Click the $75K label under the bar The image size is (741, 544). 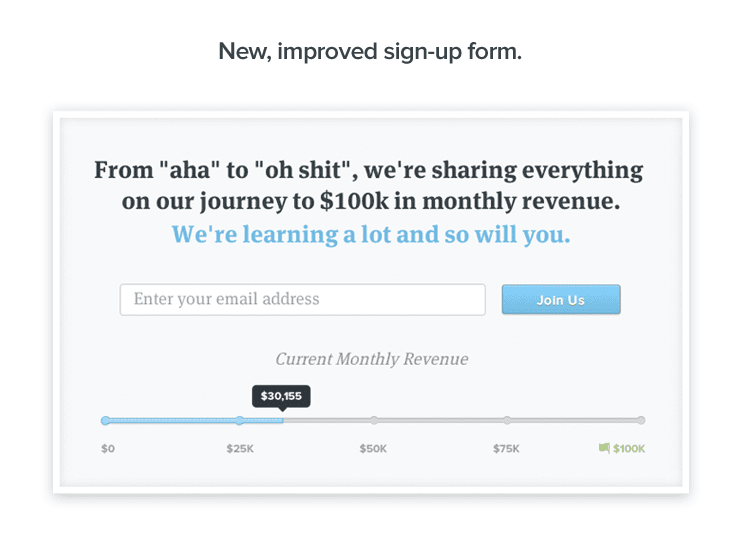click(506, 449)
